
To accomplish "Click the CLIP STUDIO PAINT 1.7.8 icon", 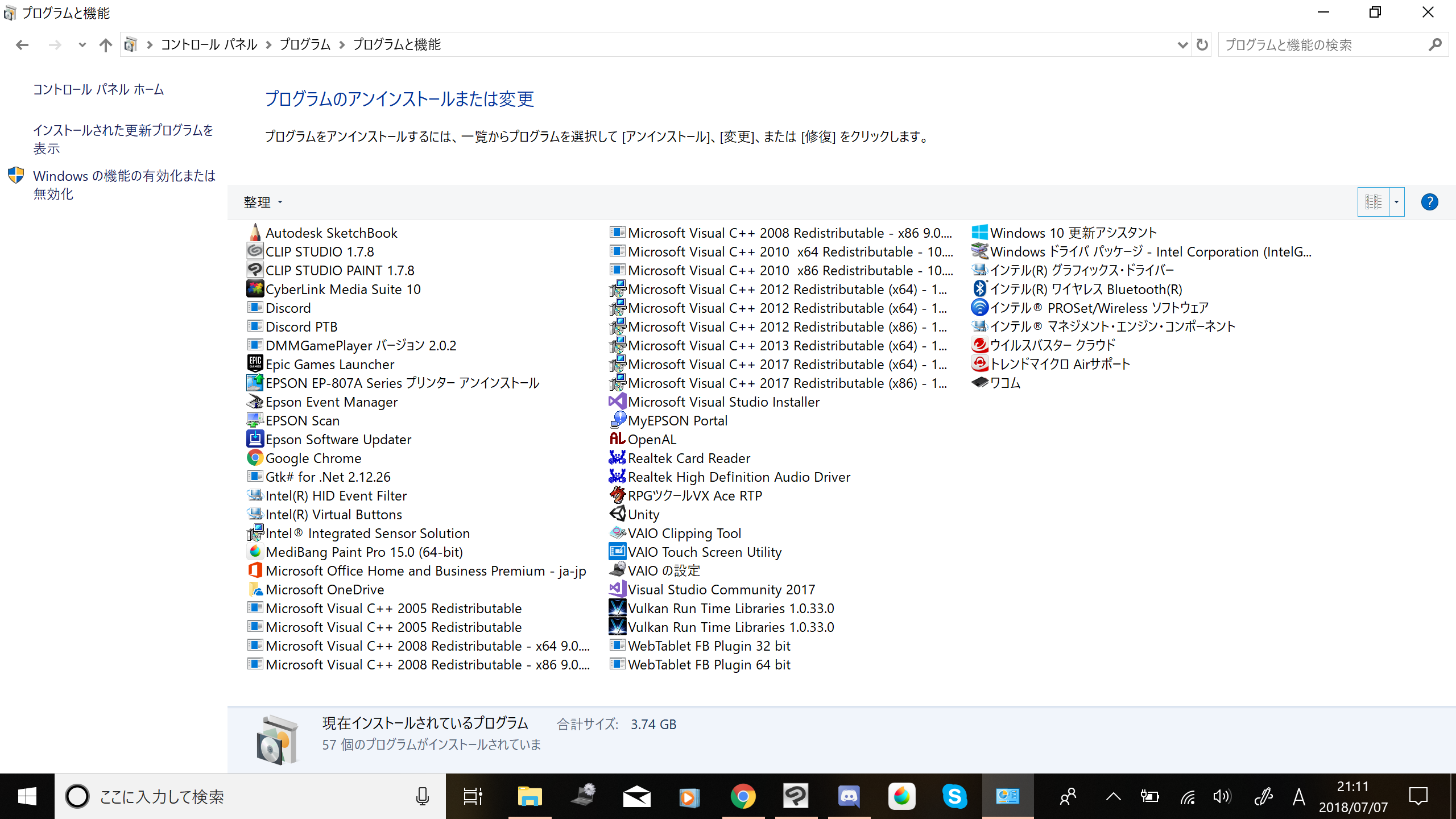I will pyautogui.click(x=255, y=270).
